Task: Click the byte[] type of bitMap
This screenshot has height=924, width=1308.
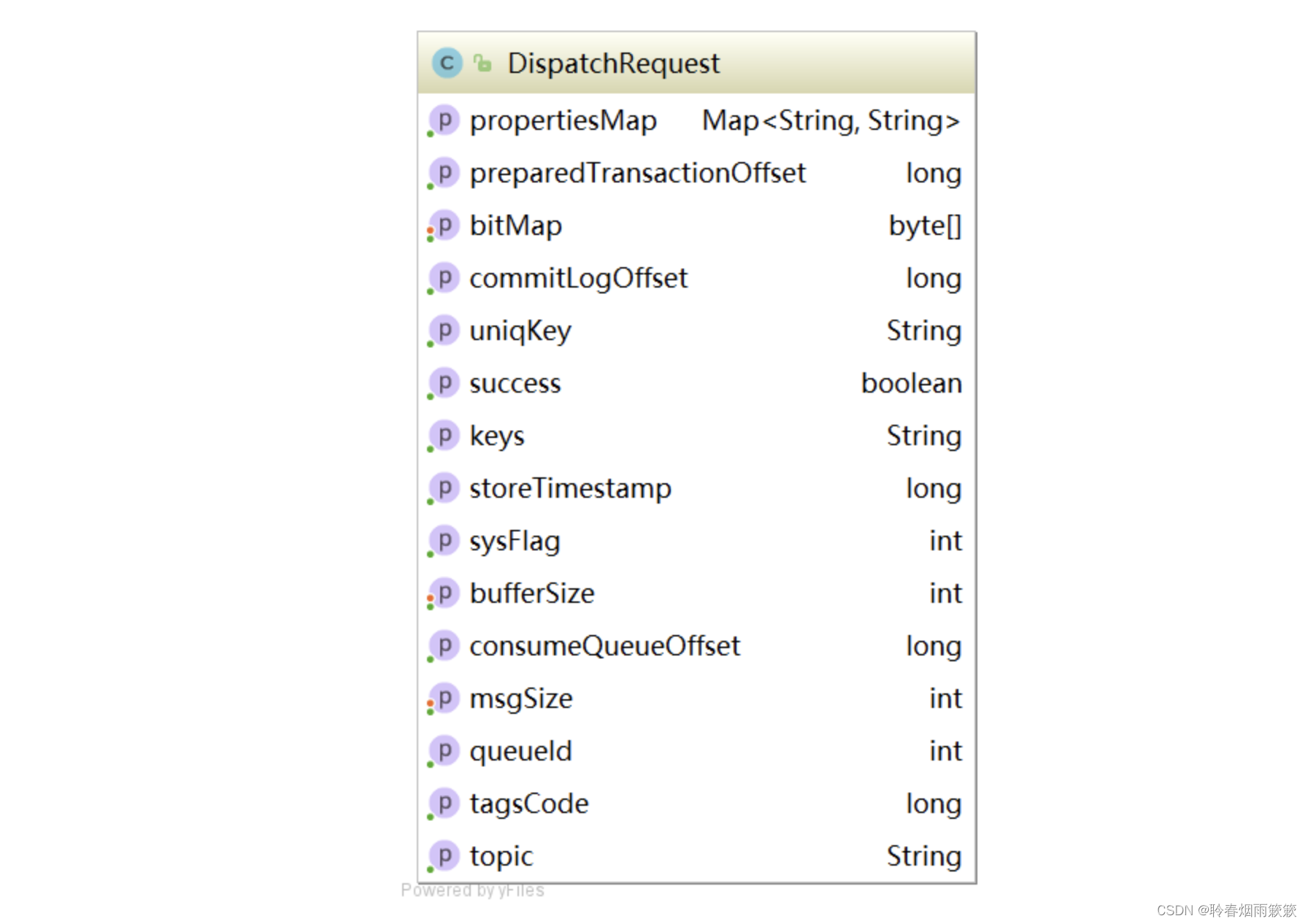Action: [926, 226]
